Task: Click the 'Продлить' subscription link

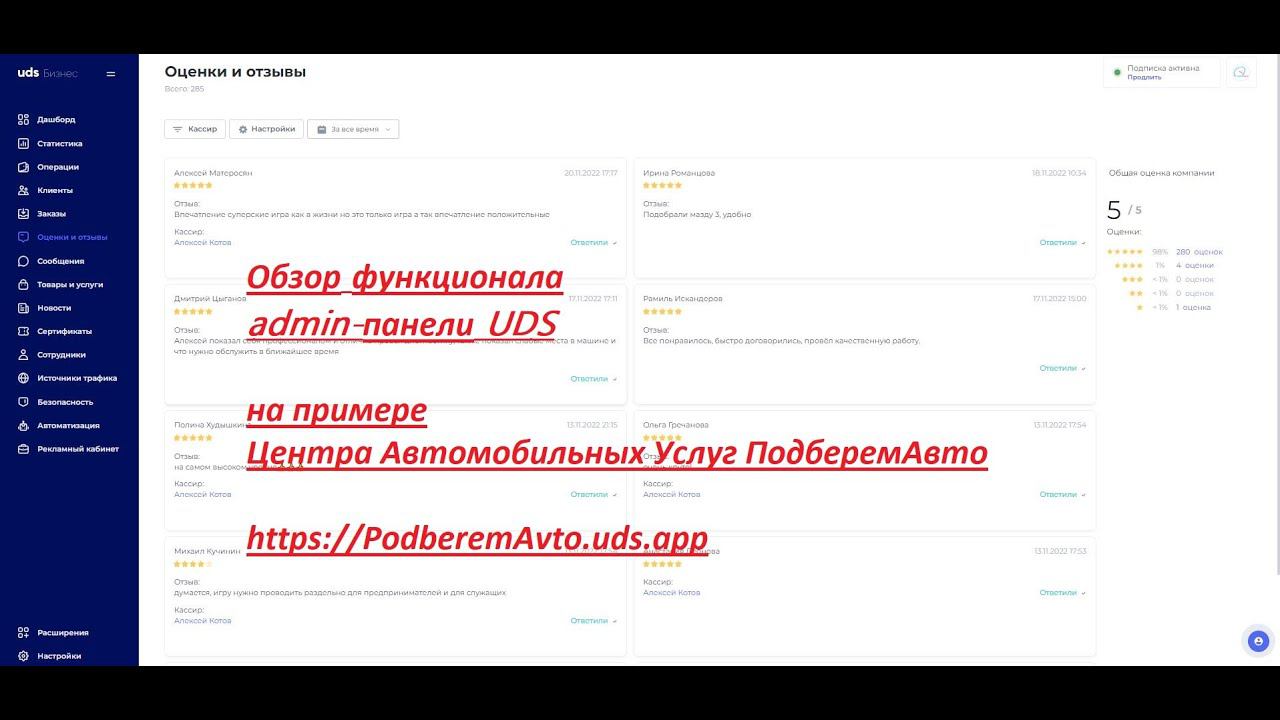Action: (1144, 77)
